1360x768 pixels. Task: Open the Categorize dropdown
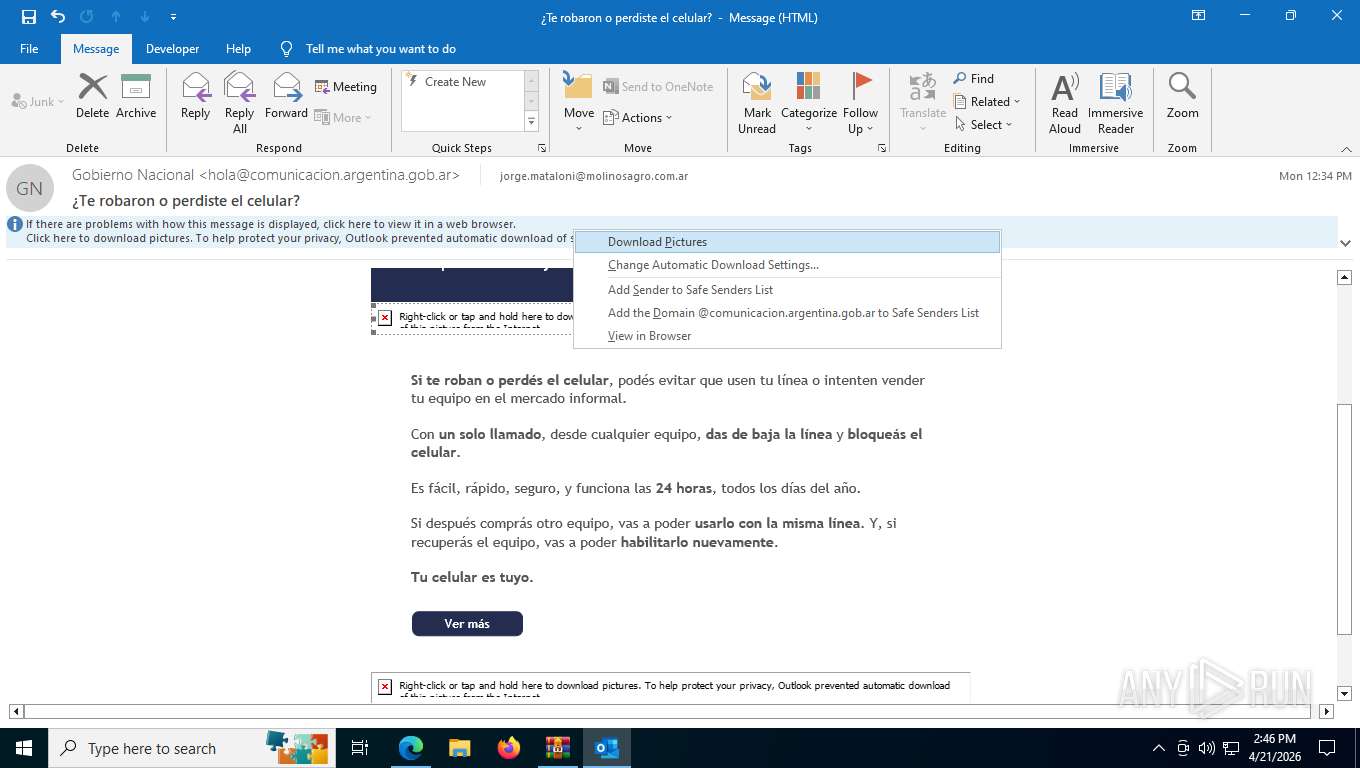(x=809, y=102)
